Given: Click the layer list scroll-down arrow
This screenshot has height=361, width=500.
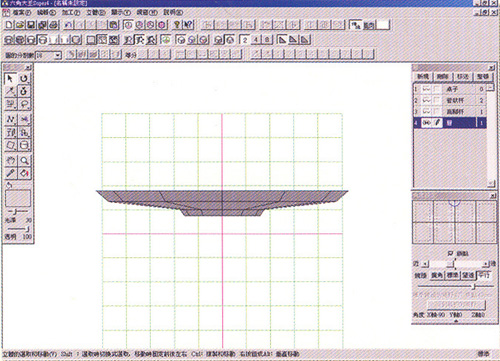Looking at the screenshot, I should coord(490,184).
